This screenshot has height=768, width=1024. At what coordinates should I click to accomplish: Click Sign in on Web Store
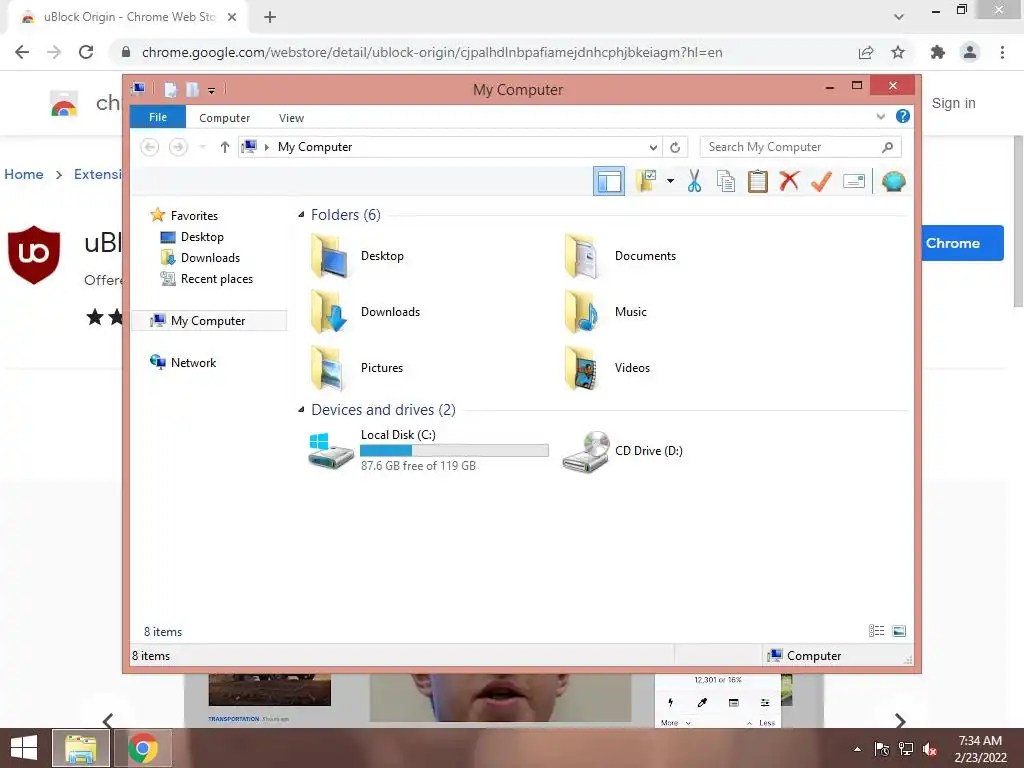click(953, 103)
